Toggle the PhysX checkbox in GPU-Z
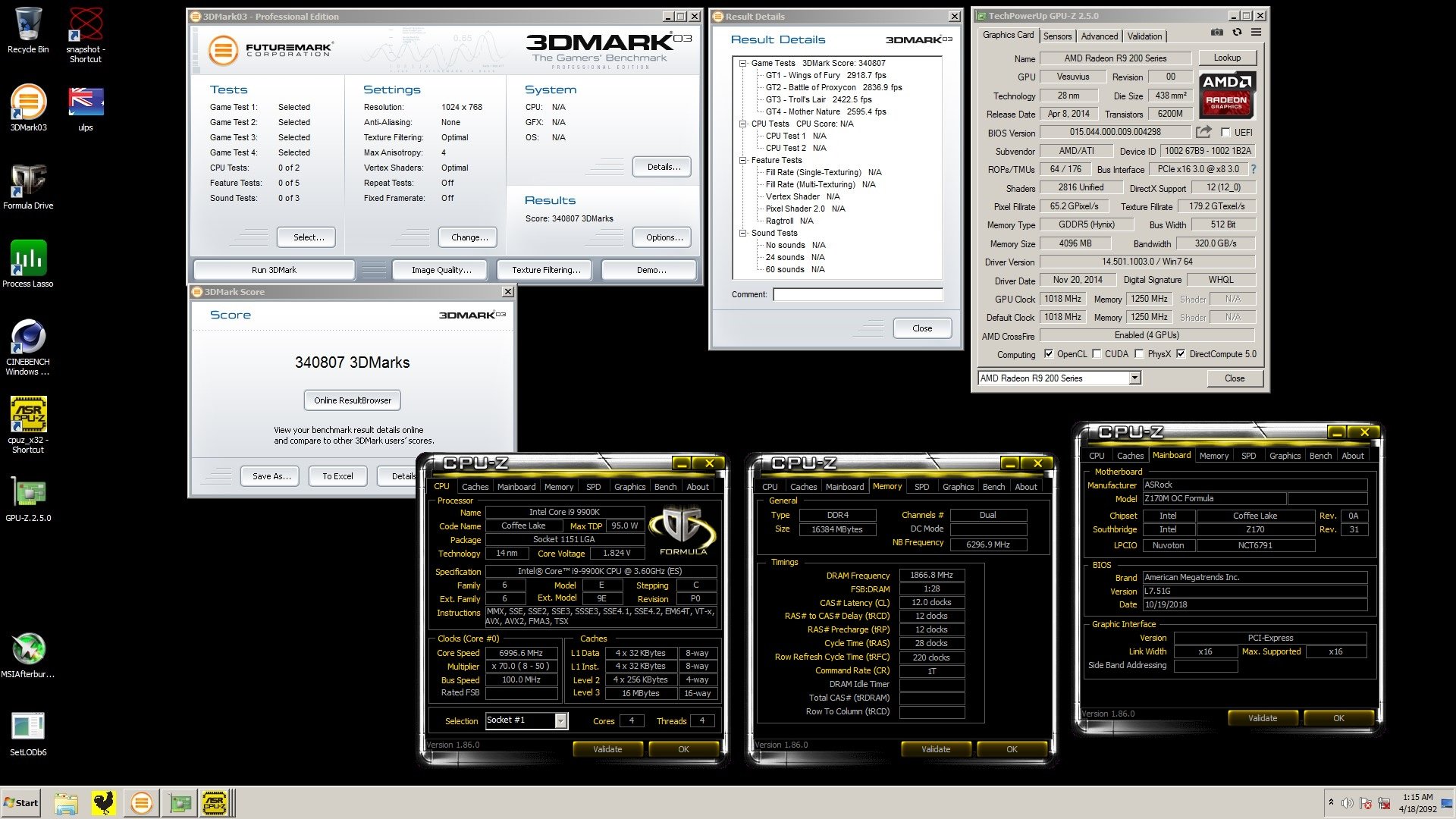The height and width of the screenshot is (819, 1456). (1139, 354)
